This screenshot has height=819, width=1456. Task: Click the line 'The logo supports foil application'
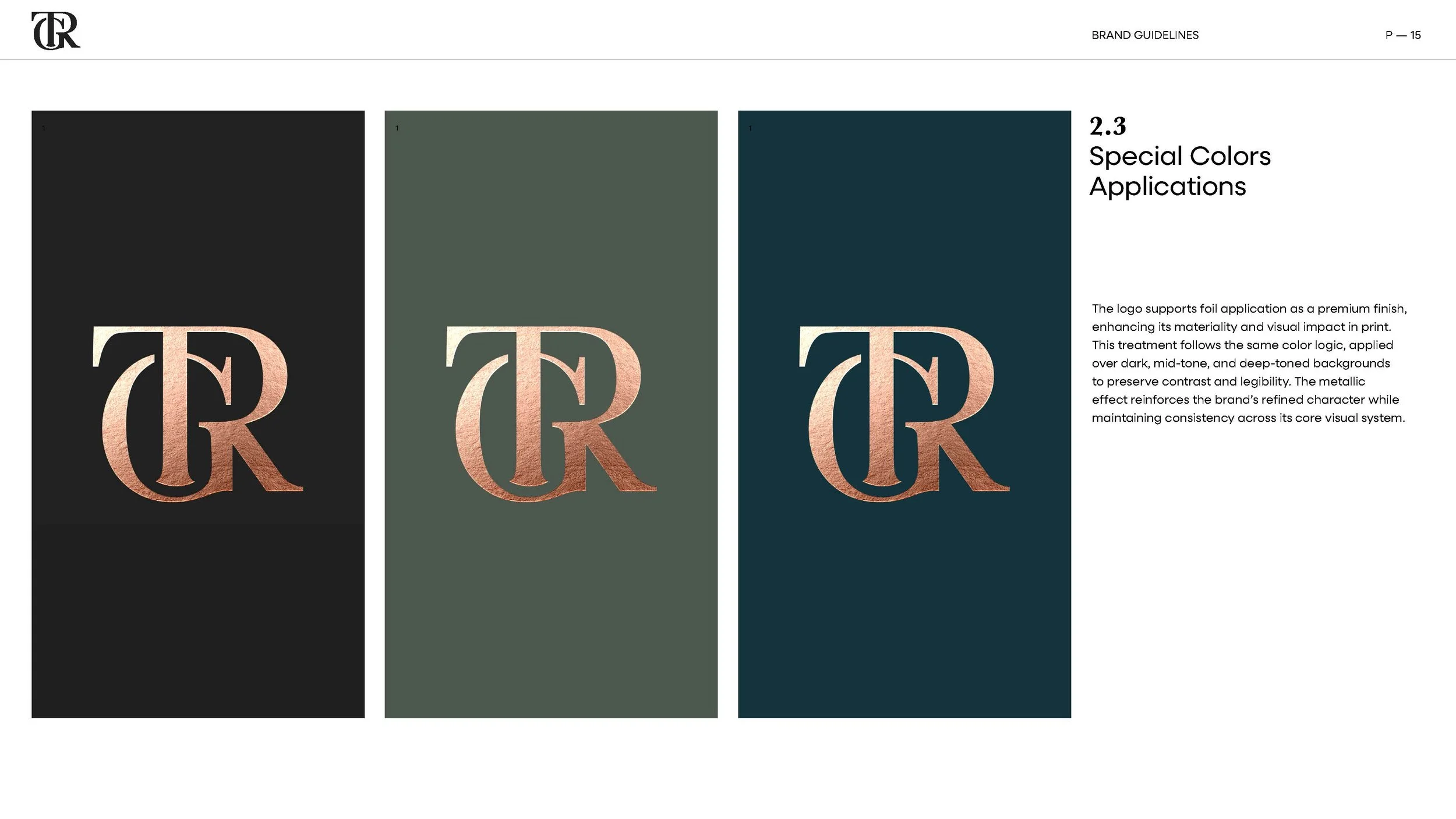pyautogui.click(x=1249, y=309)
